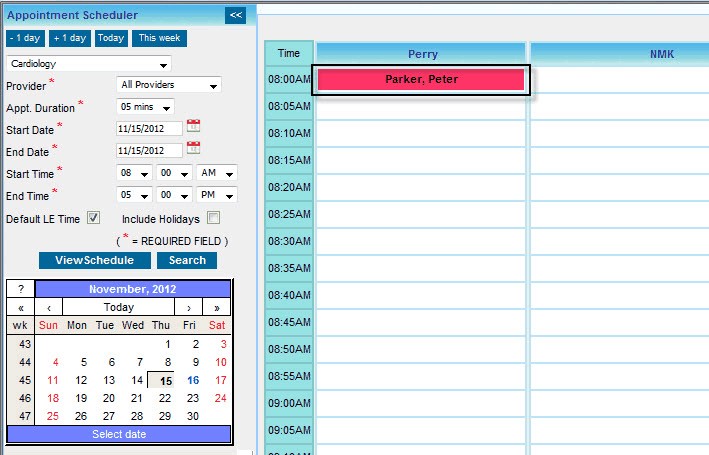
Task: Open the Appt. Duration 05 mins dropdown
Action: point(145,107)
